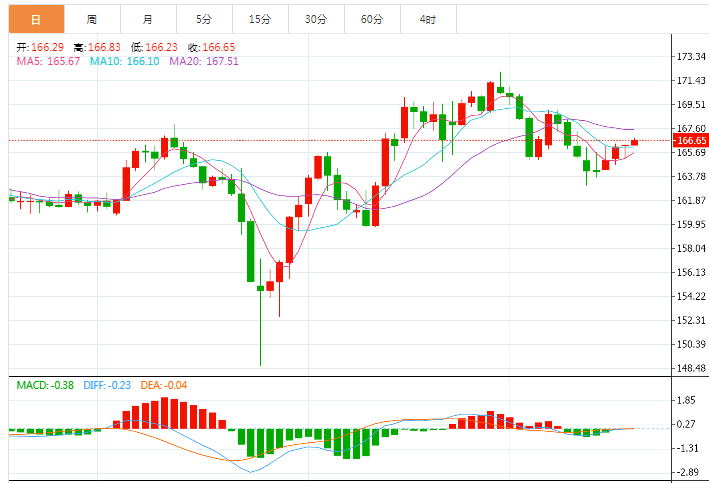This screenshot has height=483, width=709.
Task: Switch to the 月 monthly tab
Action: coord(148,19)
